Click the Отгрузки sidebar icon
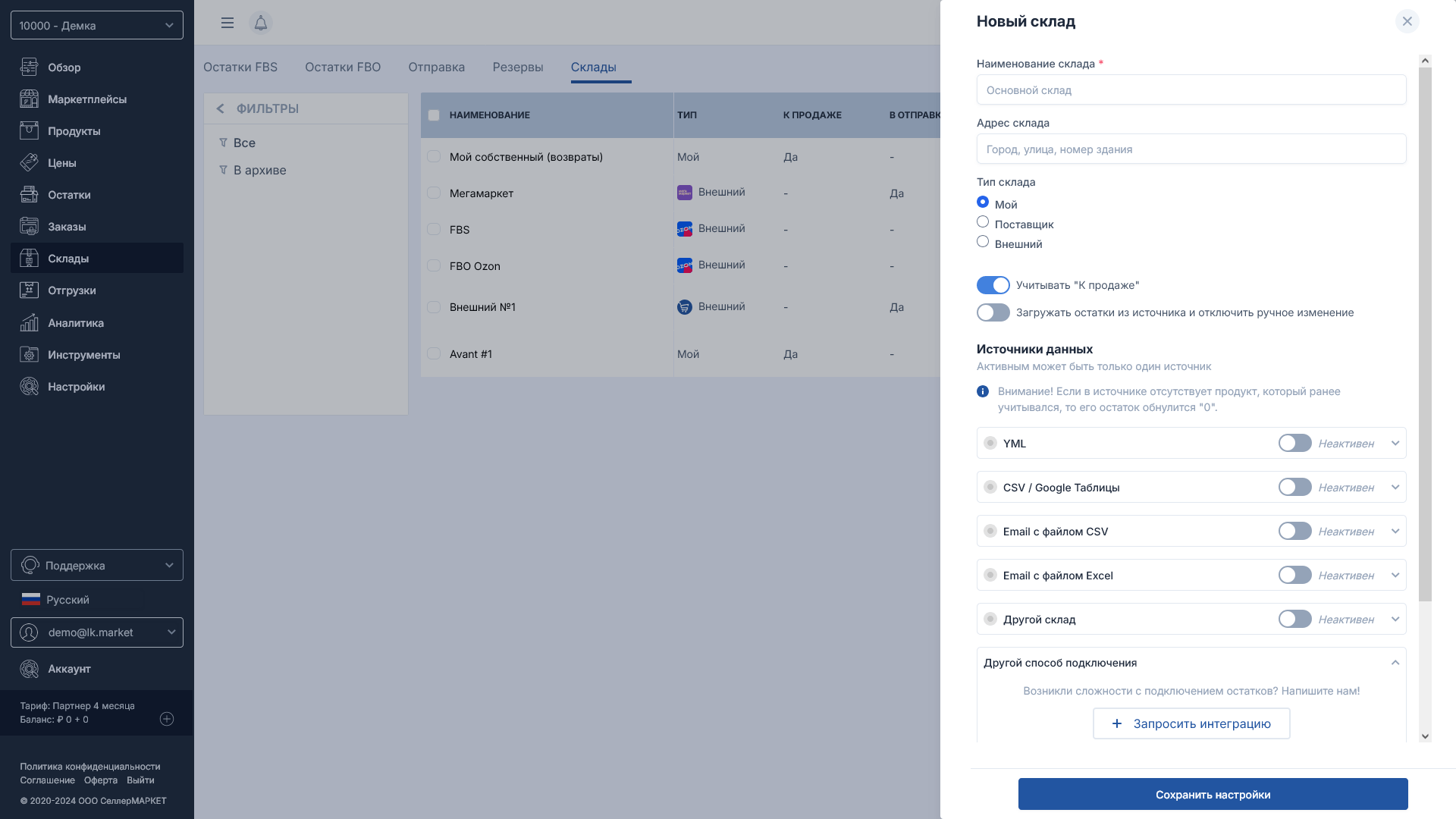Screen dimensions: 1456x819 (x=29, y=290)
